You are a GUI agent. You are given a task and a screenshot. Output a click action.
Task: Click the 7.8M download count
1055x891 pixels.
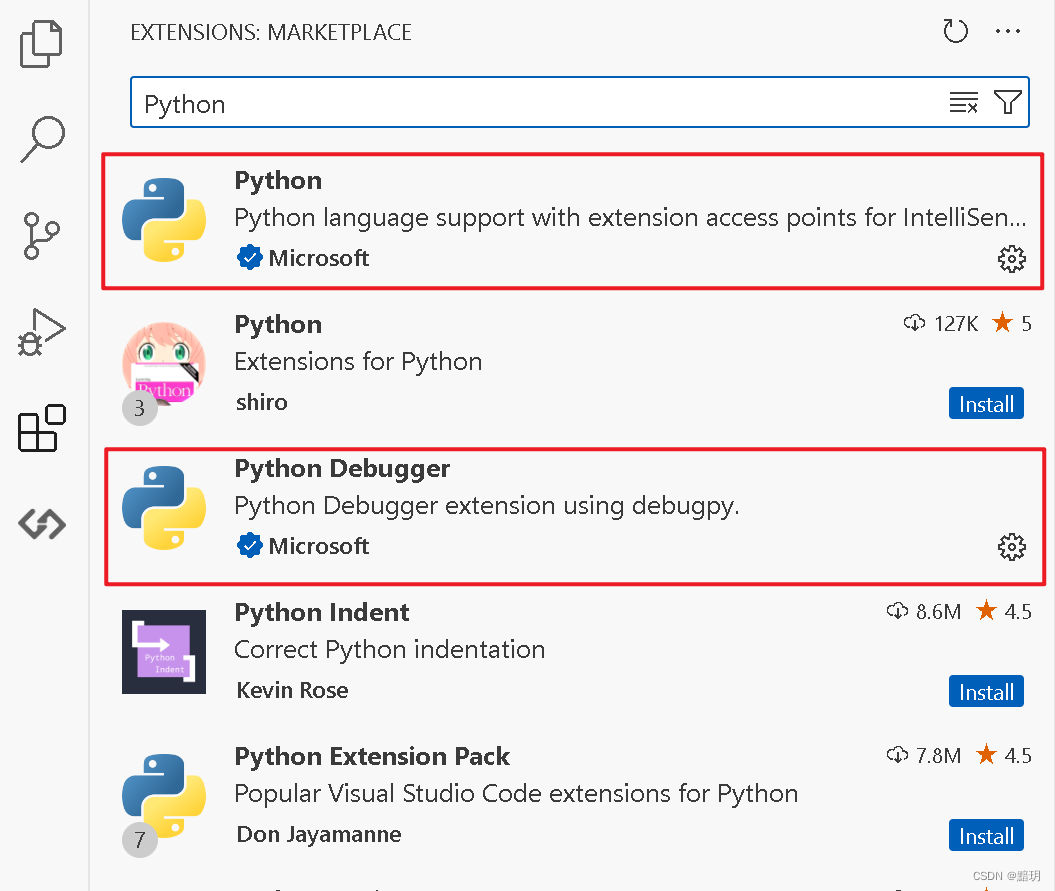click(x=924, y=756)
